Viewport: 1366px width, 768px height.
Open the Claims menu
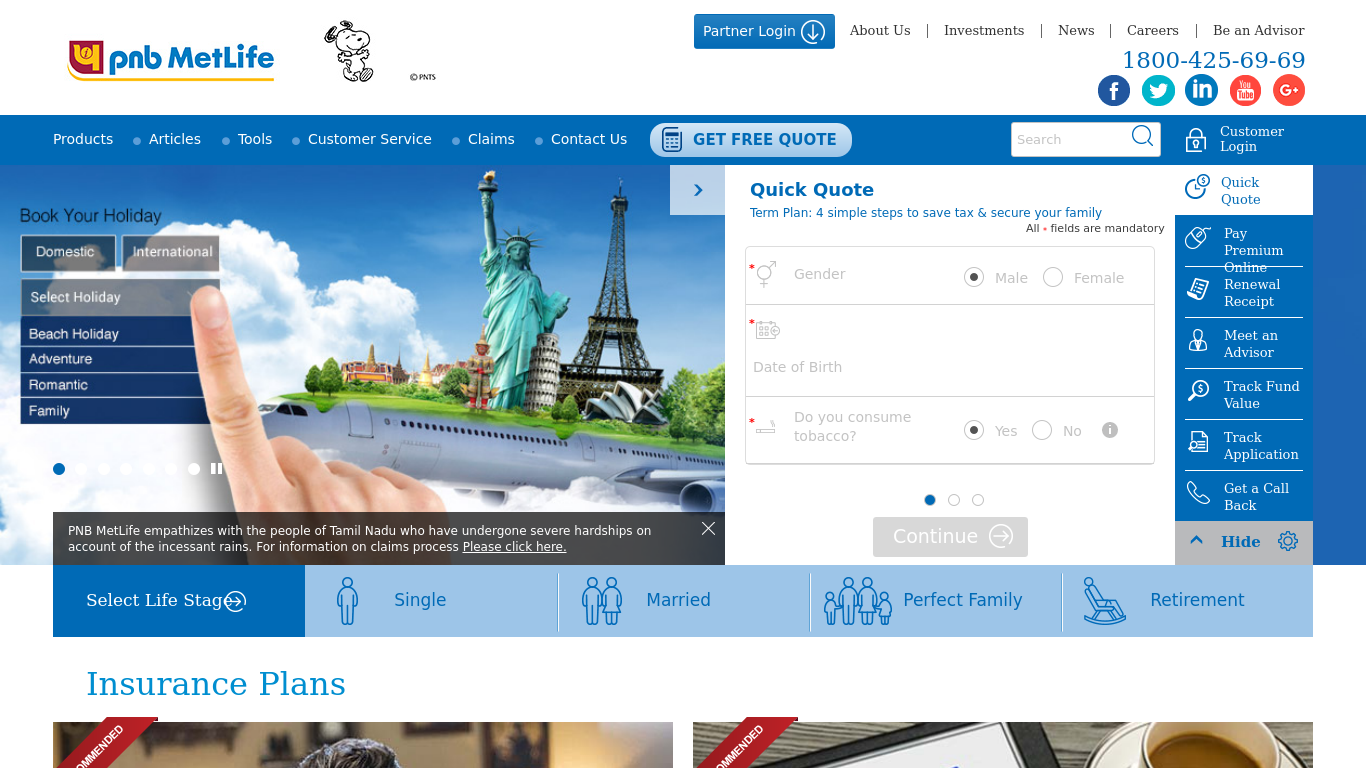(x=491, y=139)
